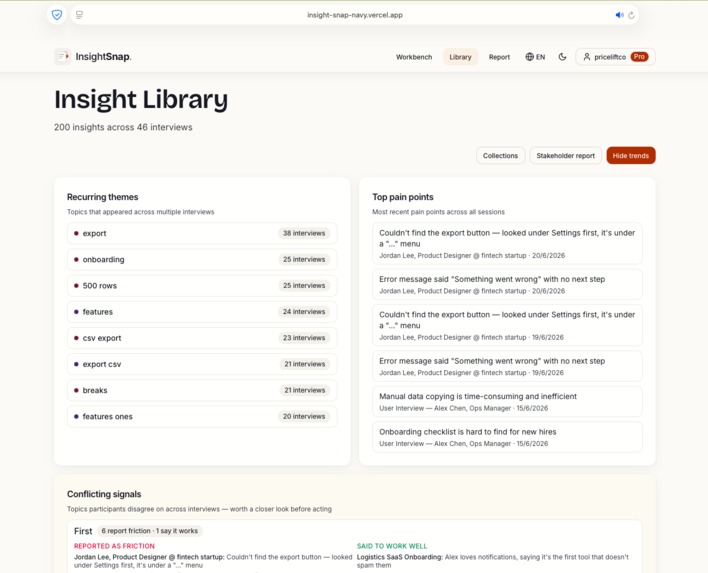Open the EN language selector
This screenshot has width=708, height=573.
[x=535, y=57]
